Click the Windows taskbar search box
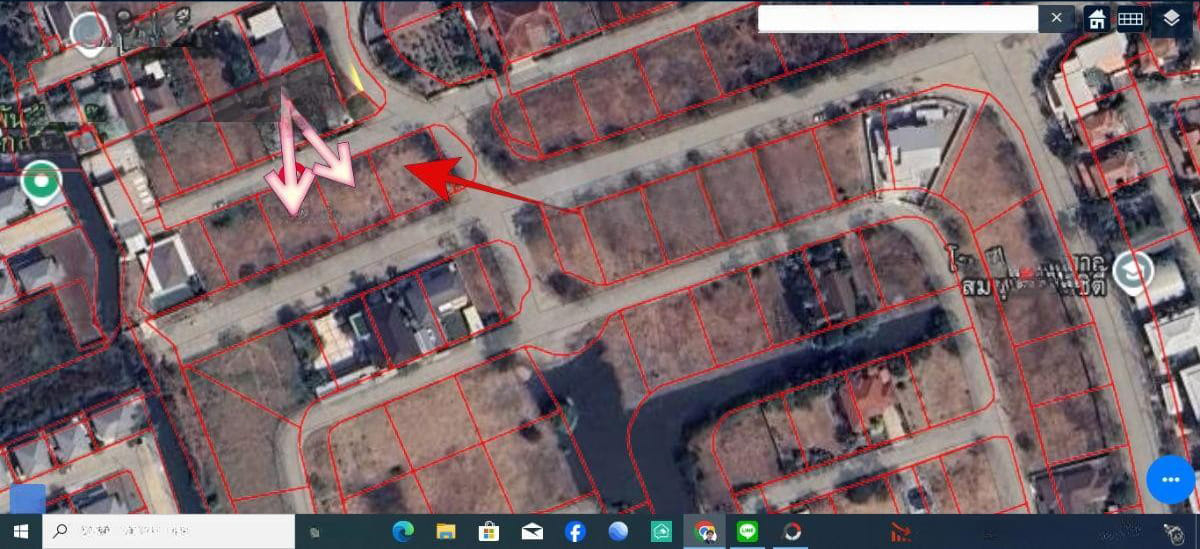 168,531
